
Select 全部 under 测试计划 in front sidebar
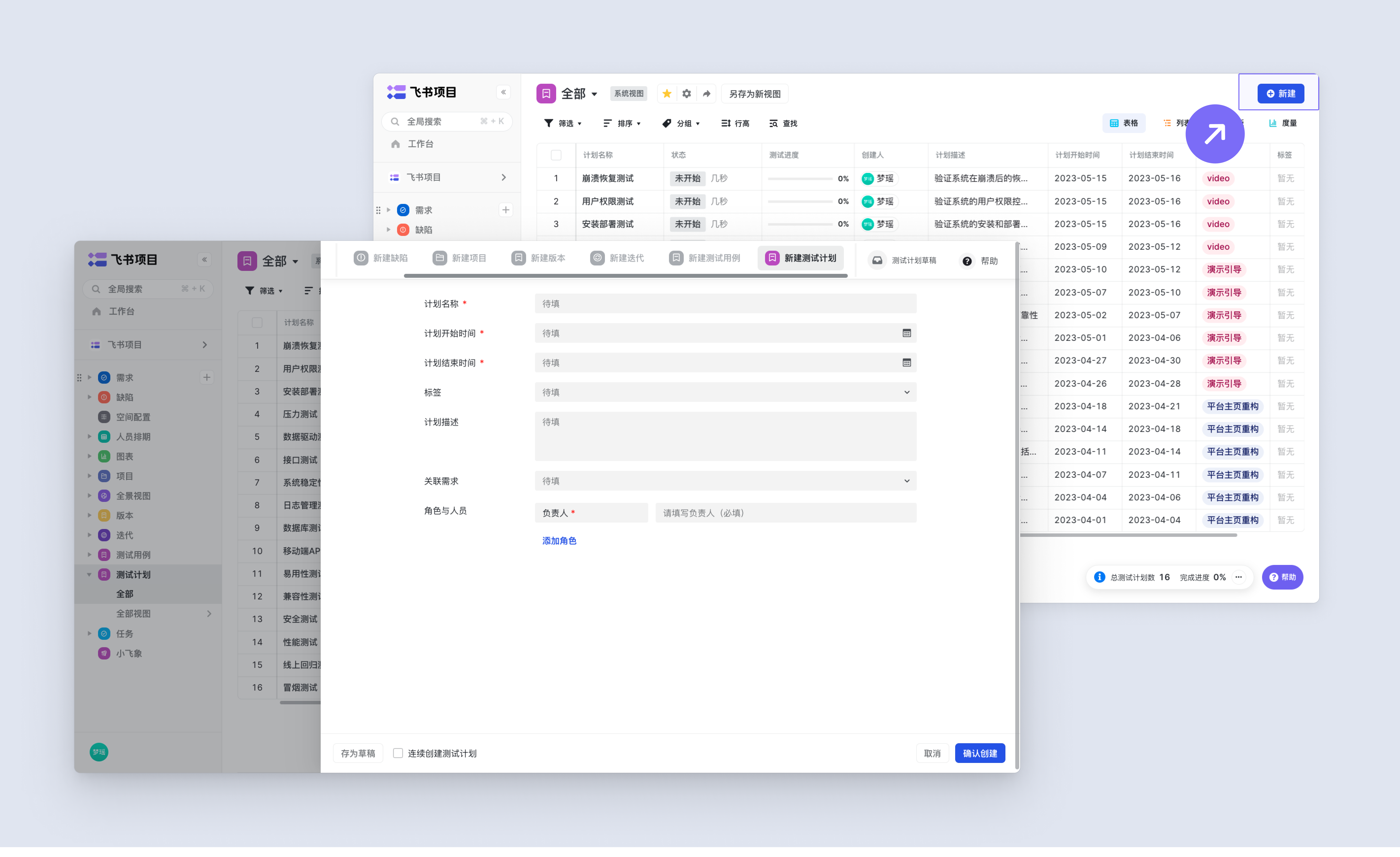[125, 594]
